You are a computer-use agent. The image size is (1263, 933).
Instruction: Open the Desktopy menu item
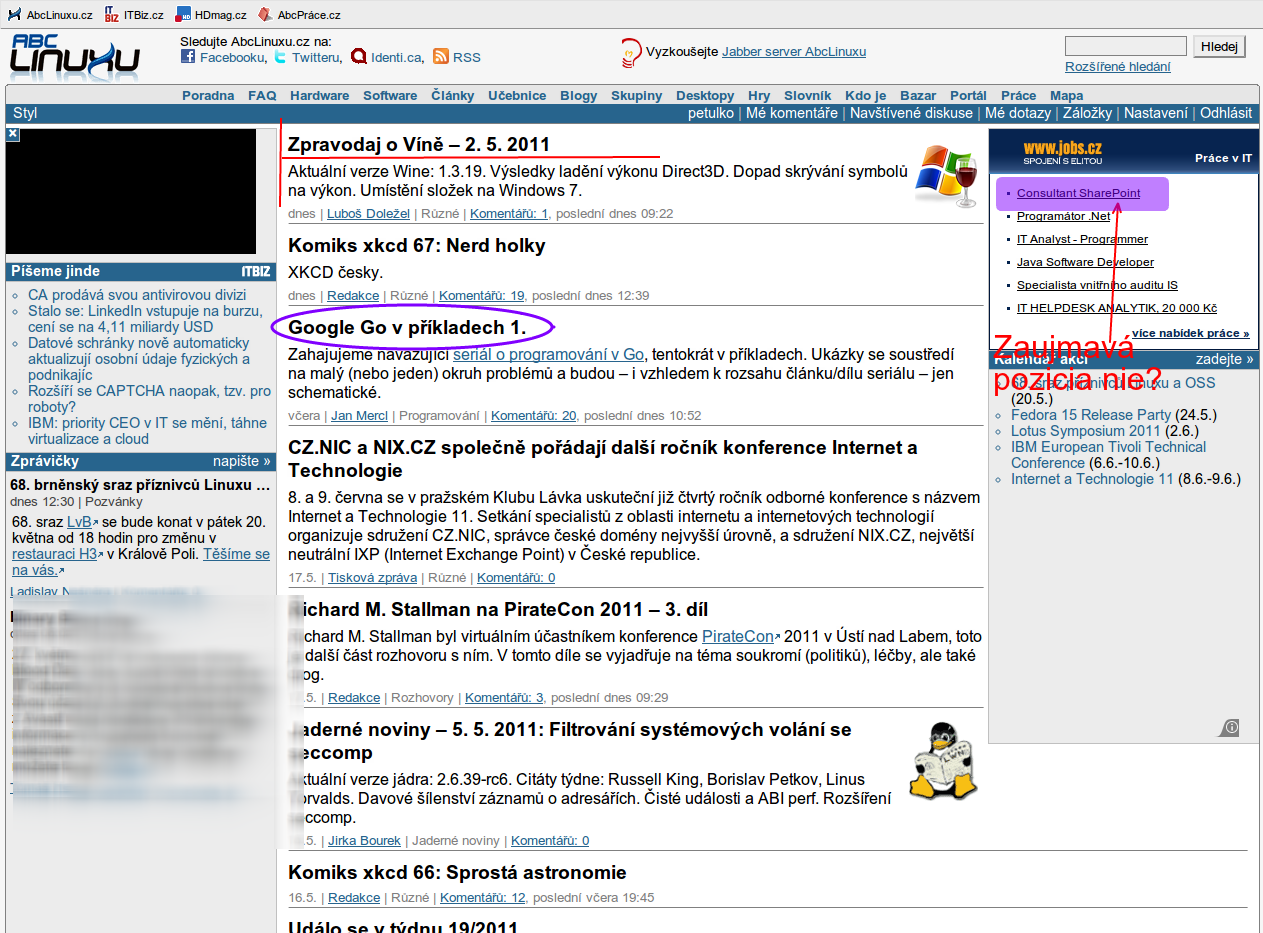pos(705,95)
